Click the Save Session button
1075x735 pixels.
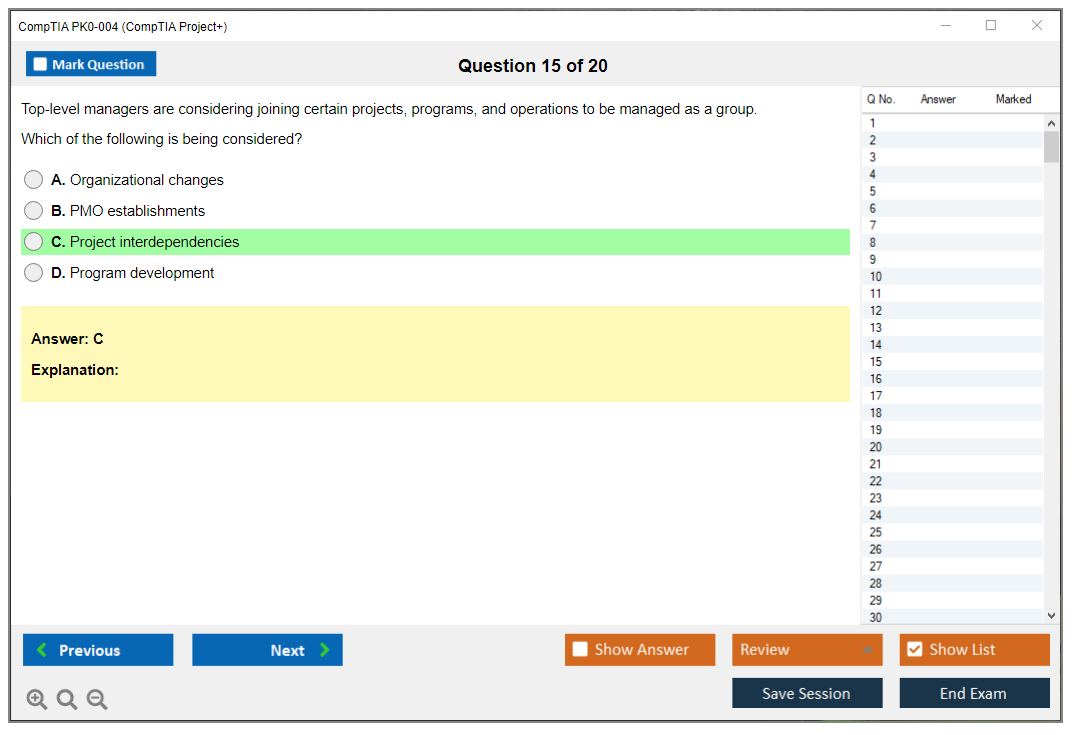point(806,693)
